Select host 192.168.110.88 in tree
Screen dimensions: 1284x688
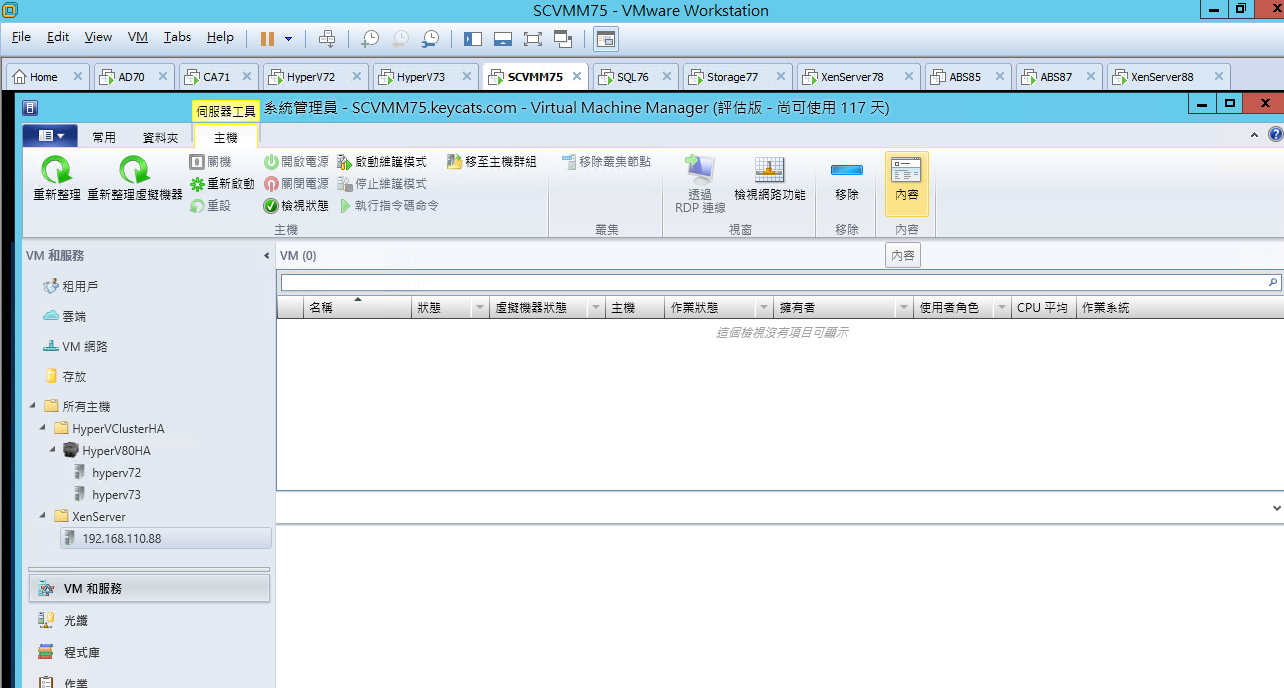pyautogui.click(x=165, y=538)
